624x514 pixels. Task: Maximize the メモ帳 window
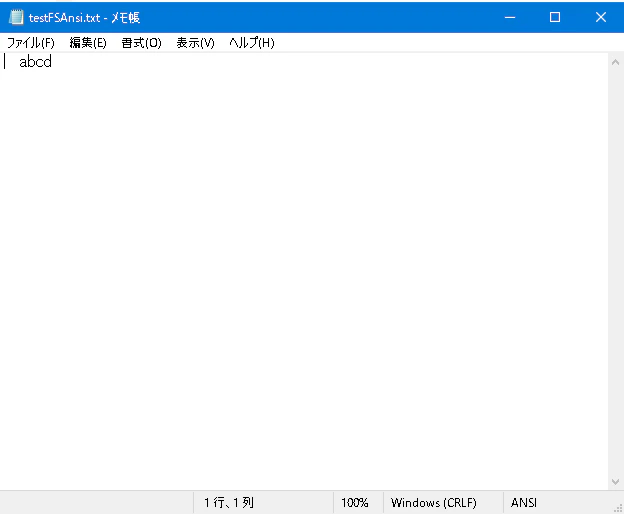point(555,17)
